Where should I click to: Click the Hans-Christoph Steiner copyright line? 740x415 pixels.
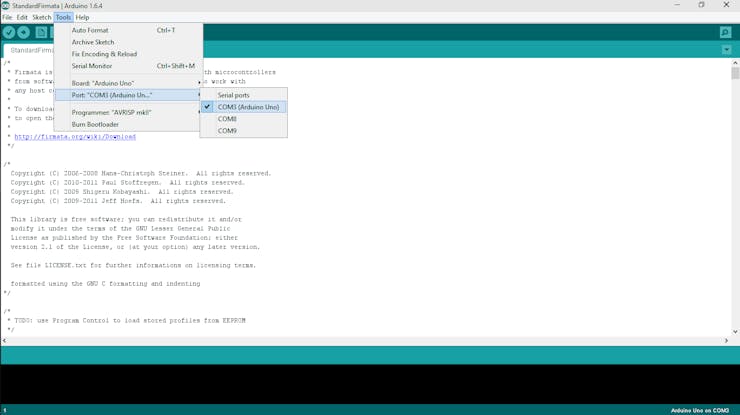pyautogui.click(x=141, y=173)
